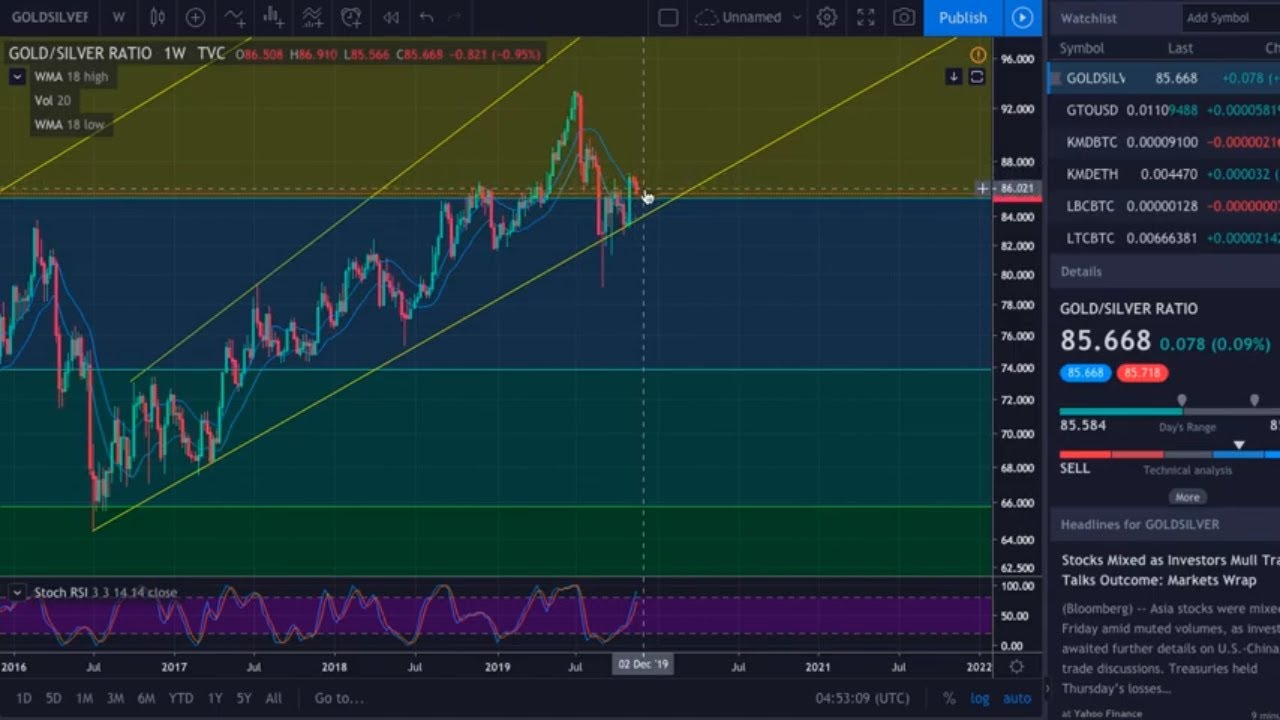Screen dimensions: 1280x720
Task: Set chart range to 1M
Action: [x=84, y=698]
